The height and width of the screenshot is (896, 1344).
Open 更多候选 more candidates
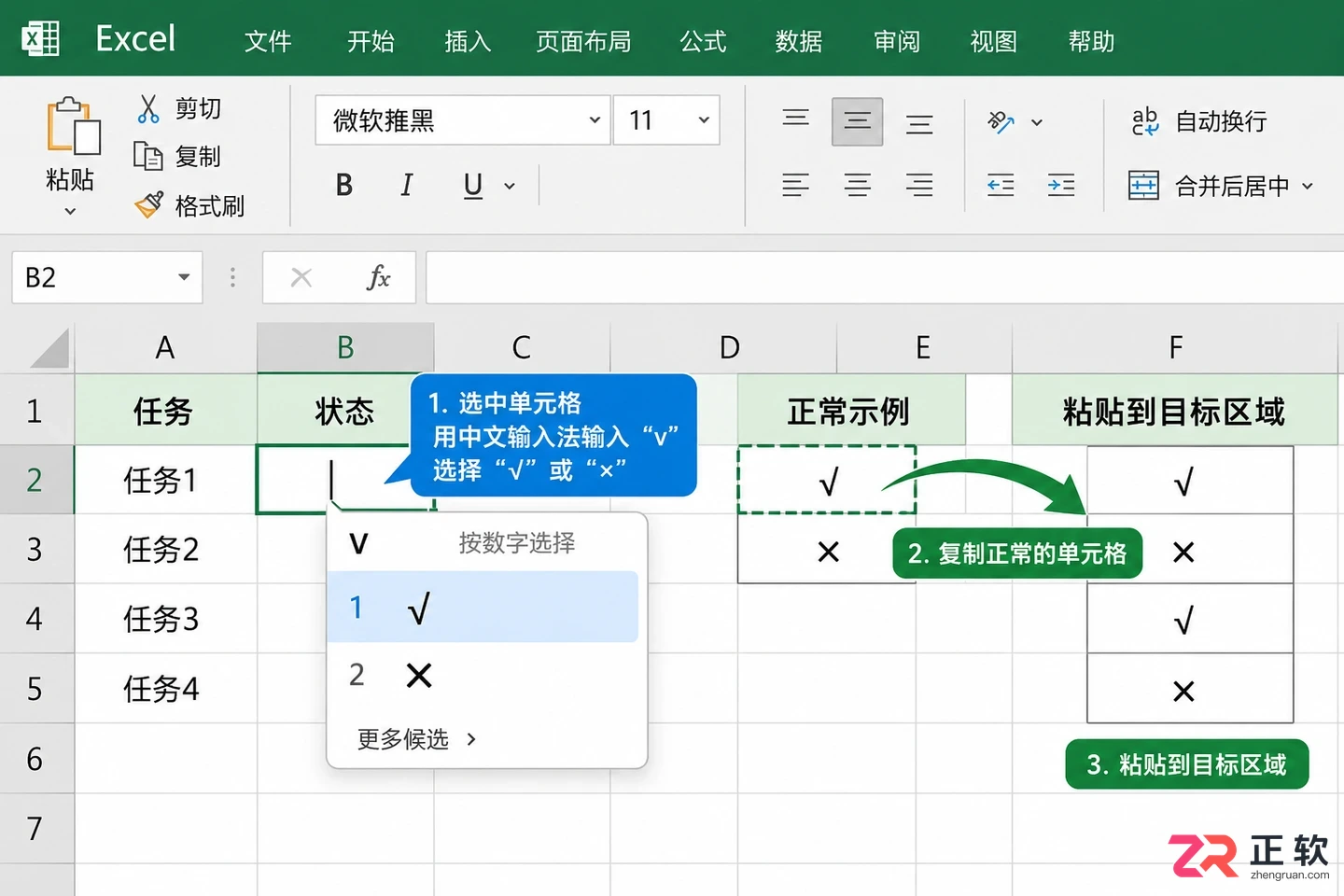point(416,739)
